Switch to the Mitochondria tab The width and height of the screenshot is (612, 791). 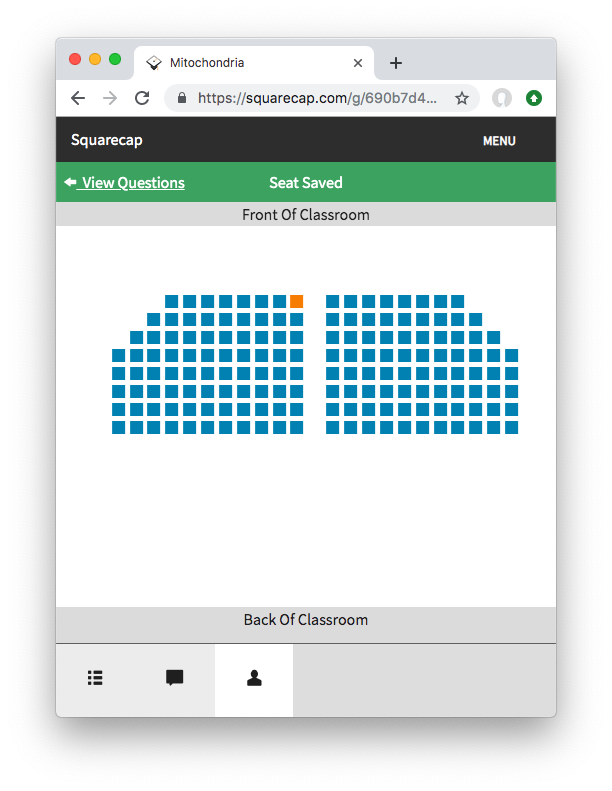pyautogui.click(x=250, y=63)
